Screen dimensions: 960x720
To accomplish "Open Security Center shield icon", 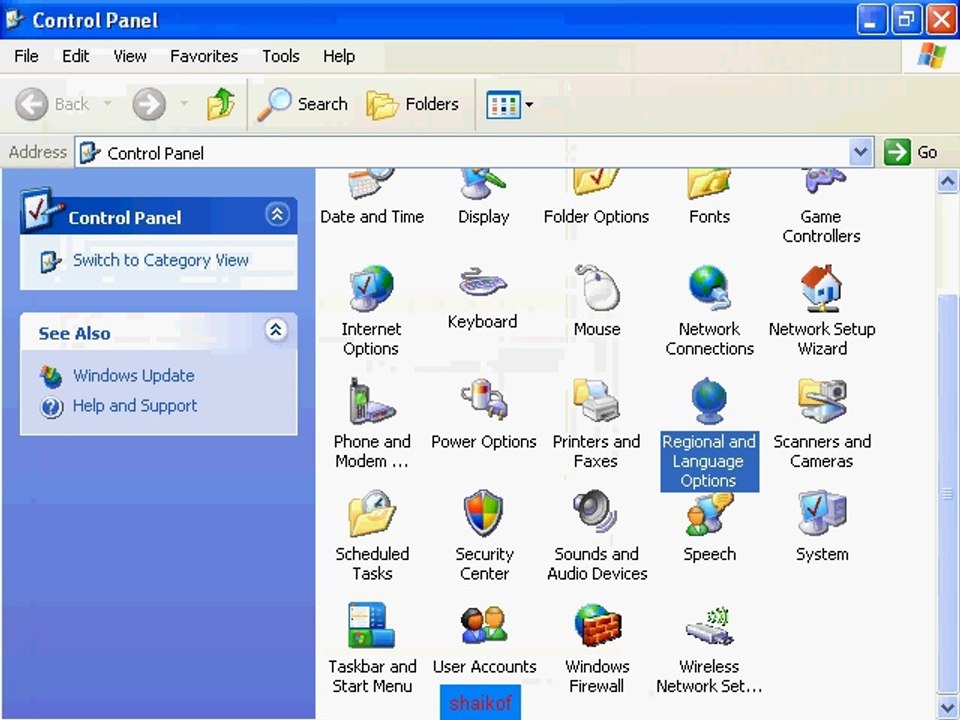I will (484, 513).
